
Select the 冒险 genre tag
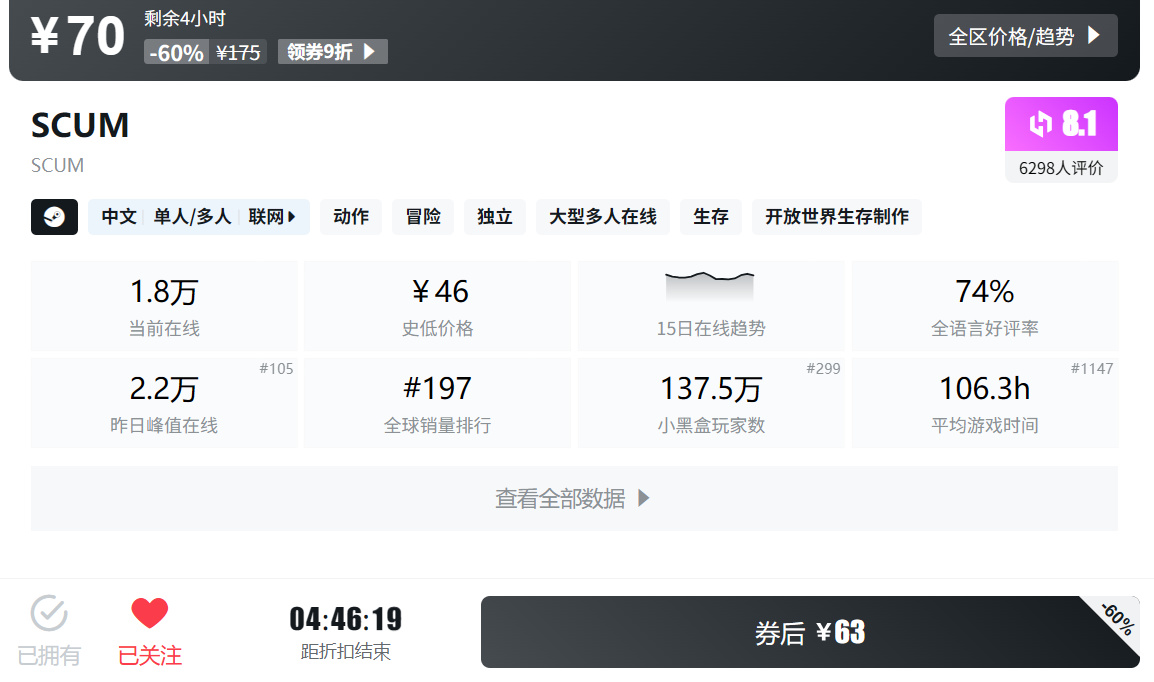tap(423, 217)
